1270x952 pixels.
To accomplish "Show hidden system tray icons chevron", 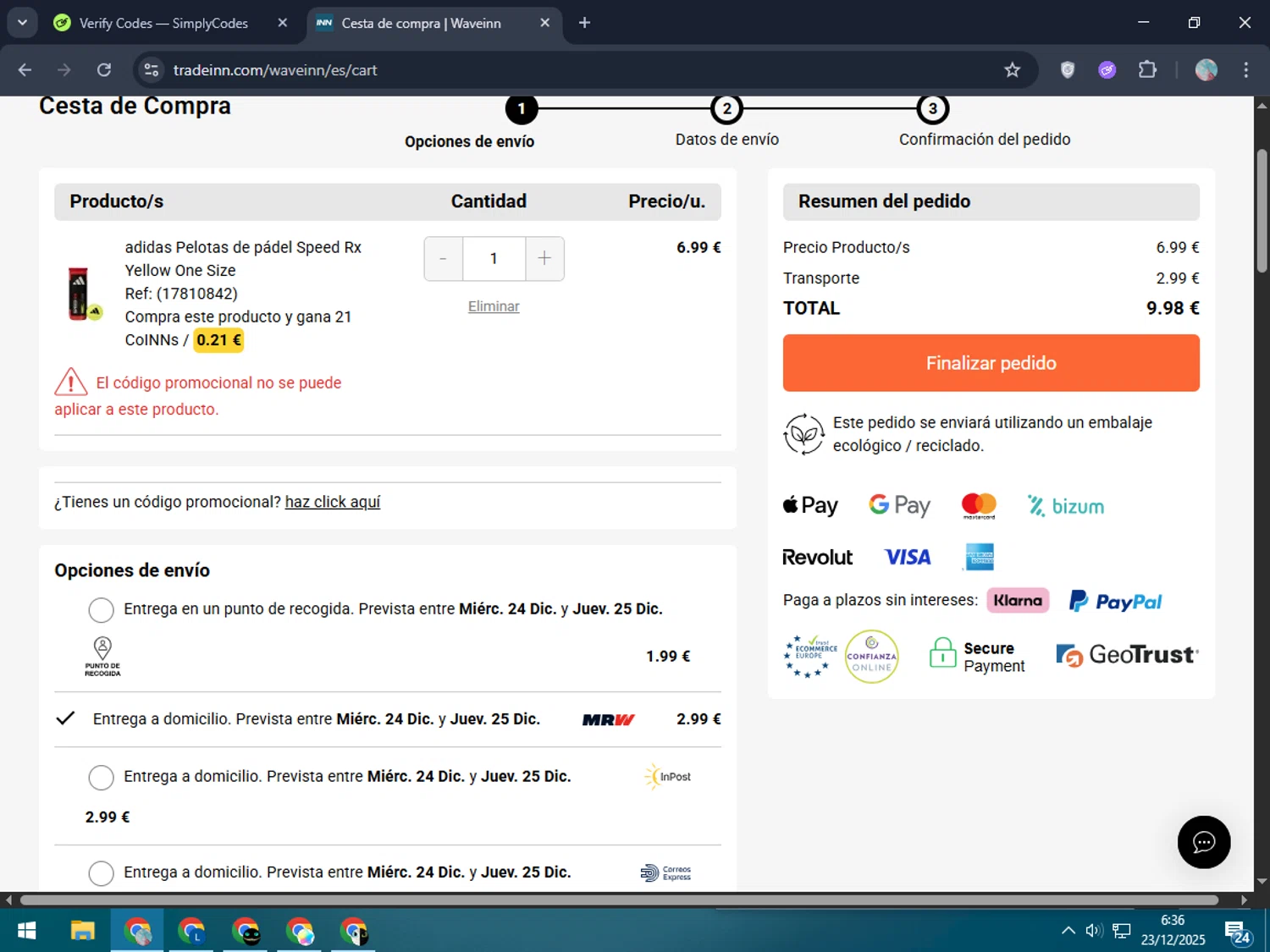I will click(x=1068, y=931).
